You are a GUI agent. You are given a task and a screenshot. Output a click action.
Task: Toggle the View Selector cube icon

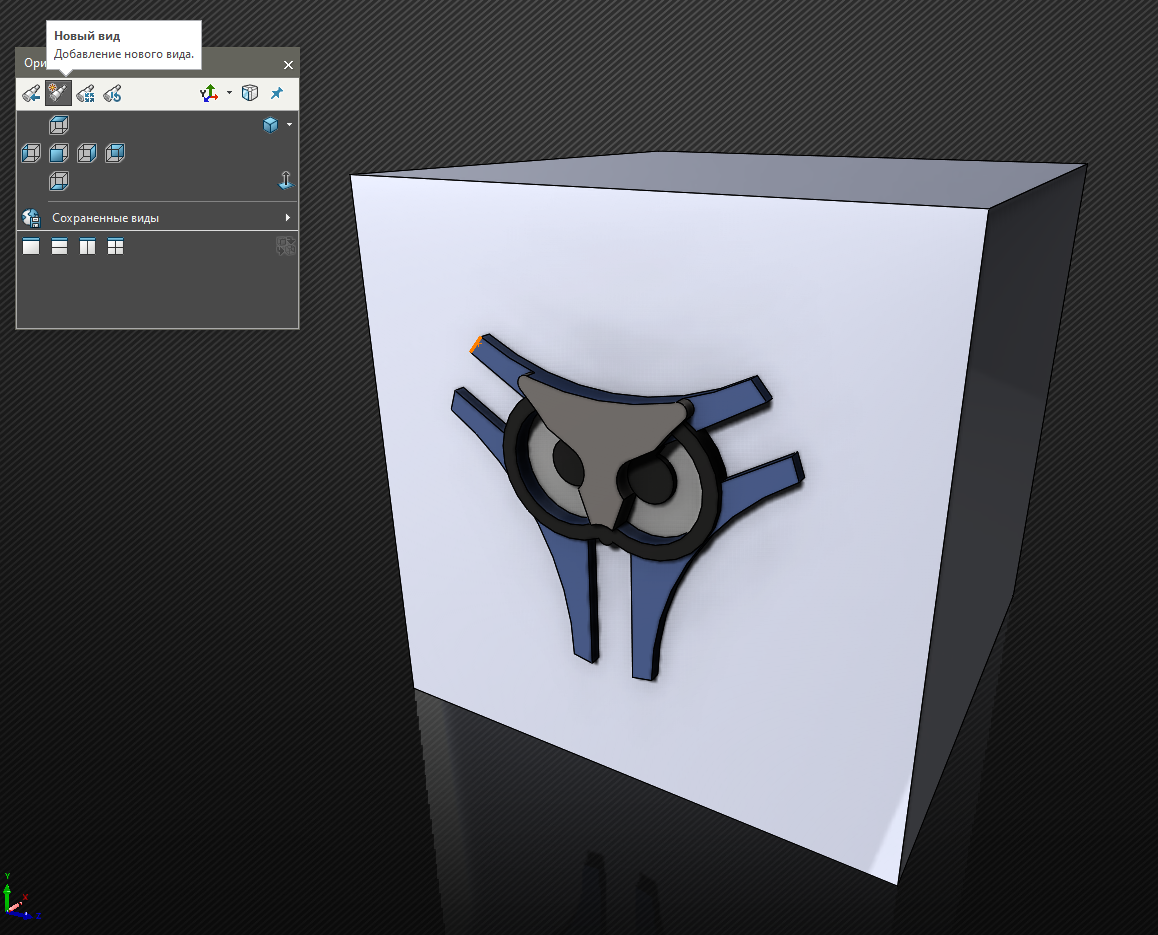tap(250, 93)
